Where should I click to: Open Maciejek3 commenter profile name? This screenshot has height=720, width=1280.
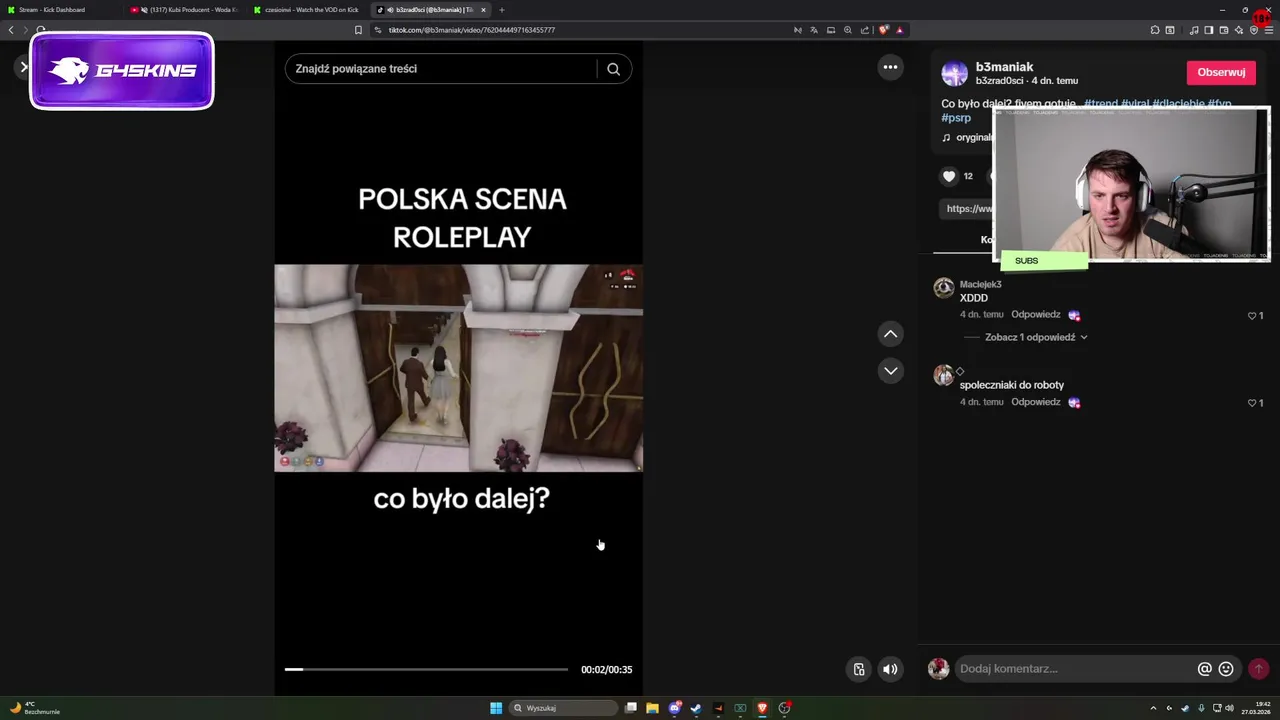click(980, 284)
